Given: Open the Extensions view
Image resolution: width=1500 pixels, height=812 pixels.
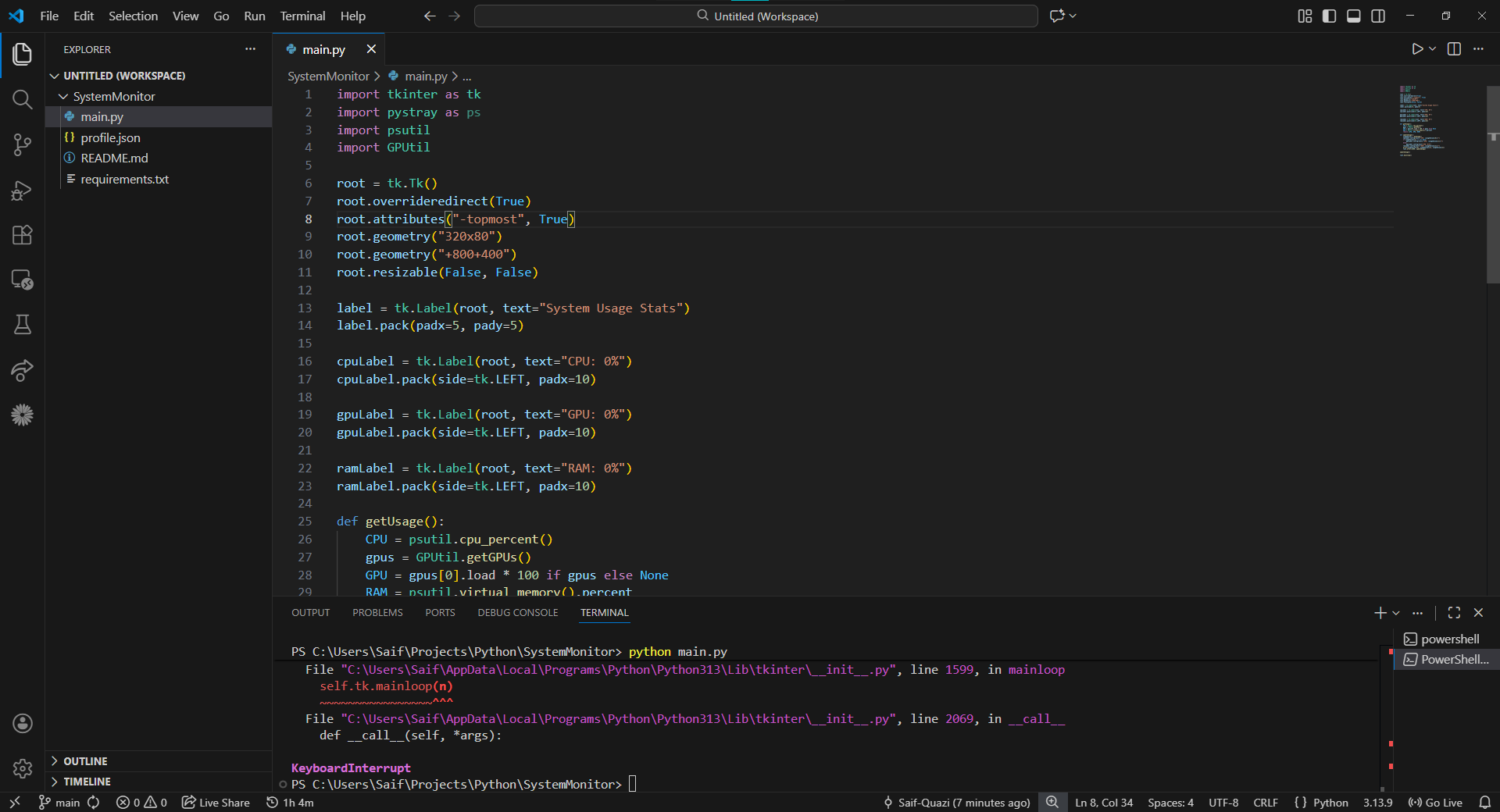Looking at the screenshot, I should point(22,235).
